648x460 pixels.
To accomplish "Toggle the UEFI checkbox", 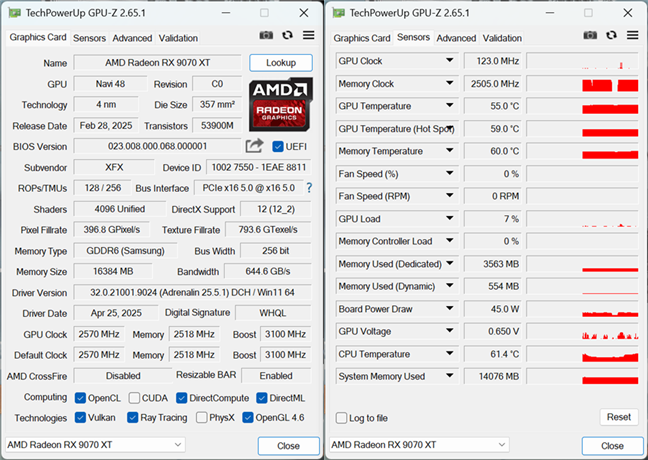I will [x=278, y=146].
